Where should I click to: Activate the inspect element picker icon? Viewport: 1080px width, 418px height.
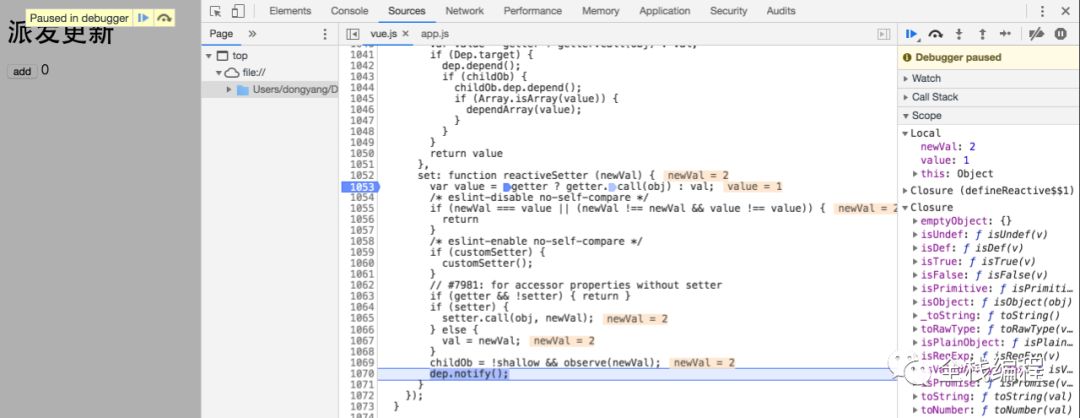[216, 11]
